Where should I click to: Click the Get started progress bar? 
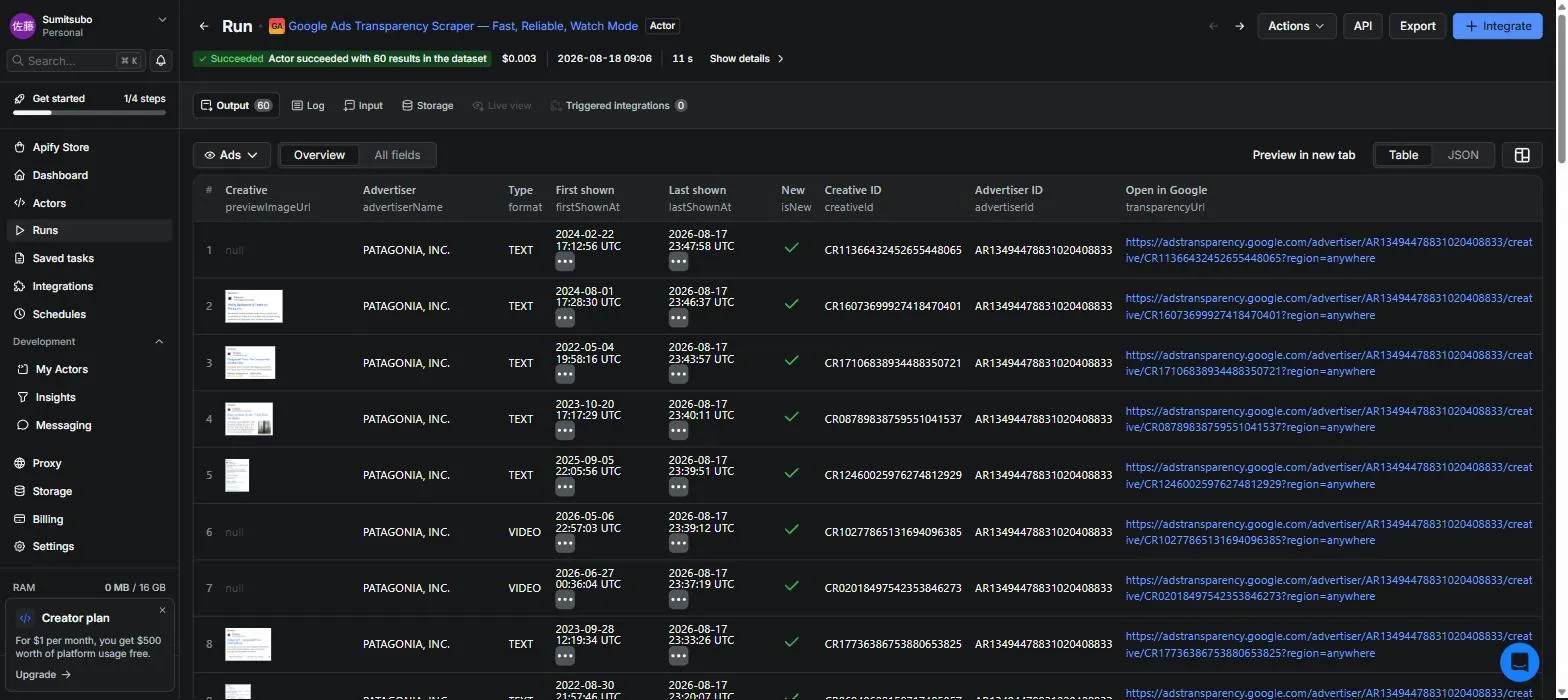89,113
